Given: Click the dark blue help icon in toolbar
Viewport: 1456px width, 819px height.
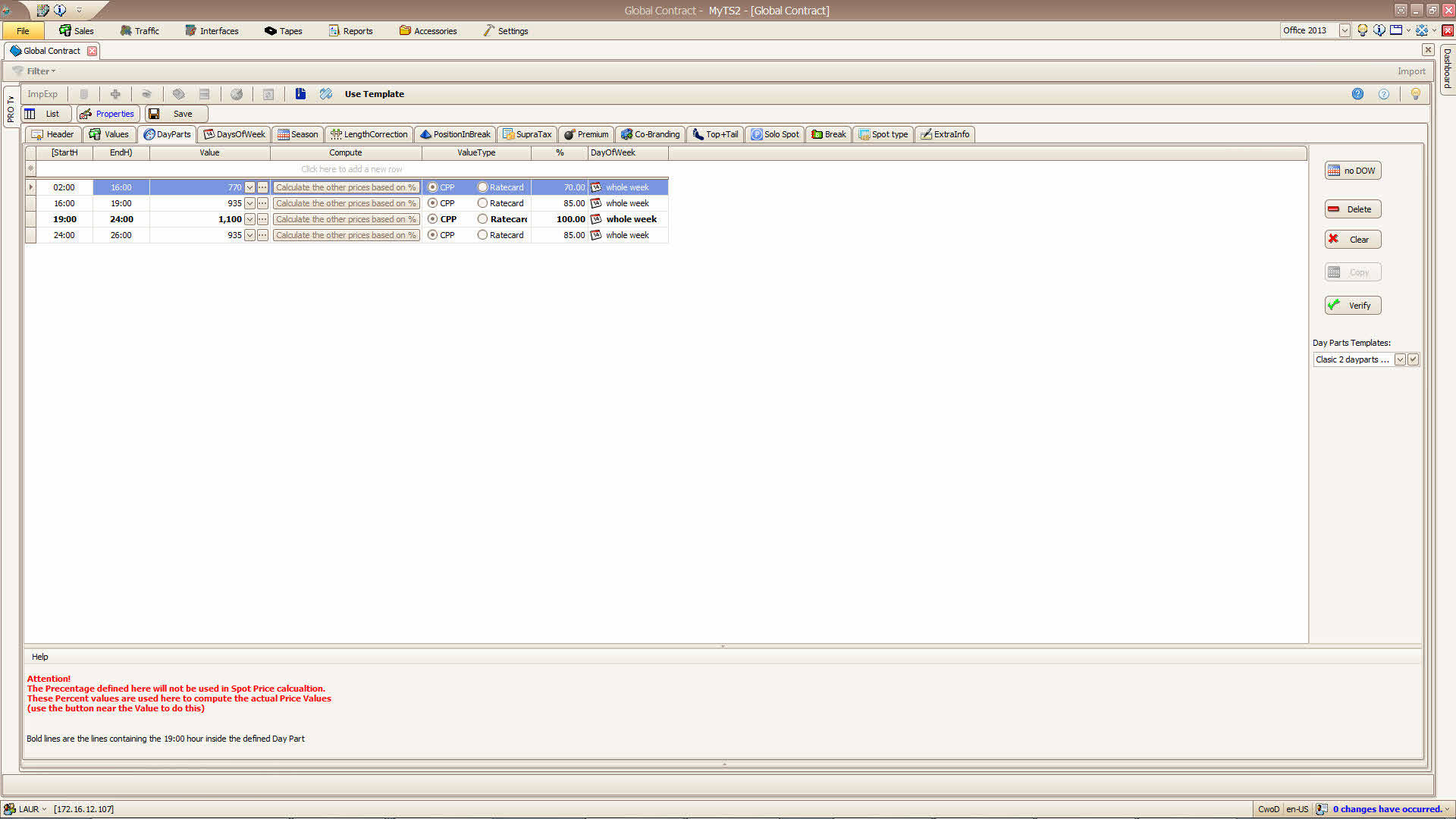Looking at the screenshot, I should (1357, 94).
